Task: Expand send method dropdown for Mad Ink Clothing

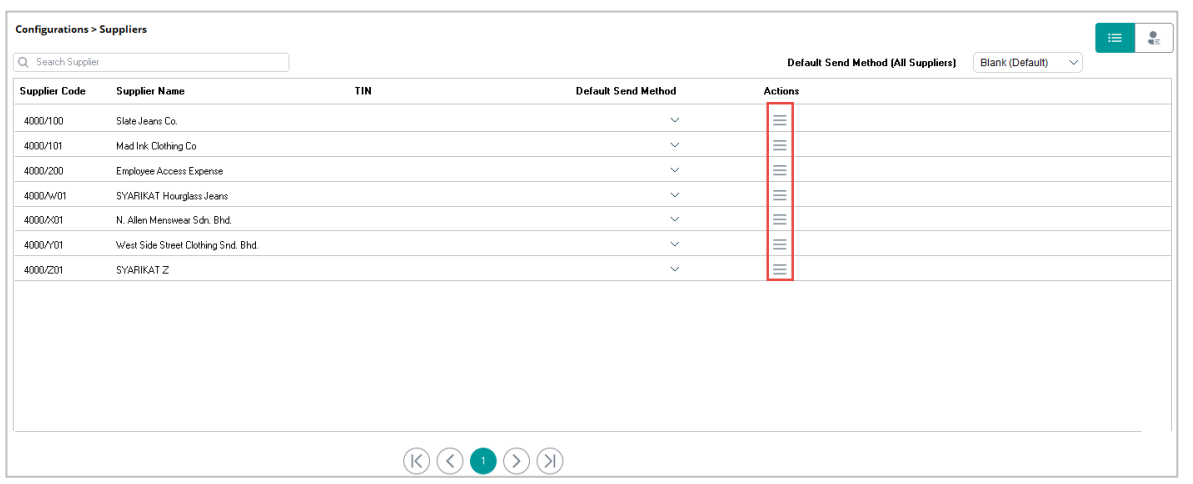Action: point(674,145)
